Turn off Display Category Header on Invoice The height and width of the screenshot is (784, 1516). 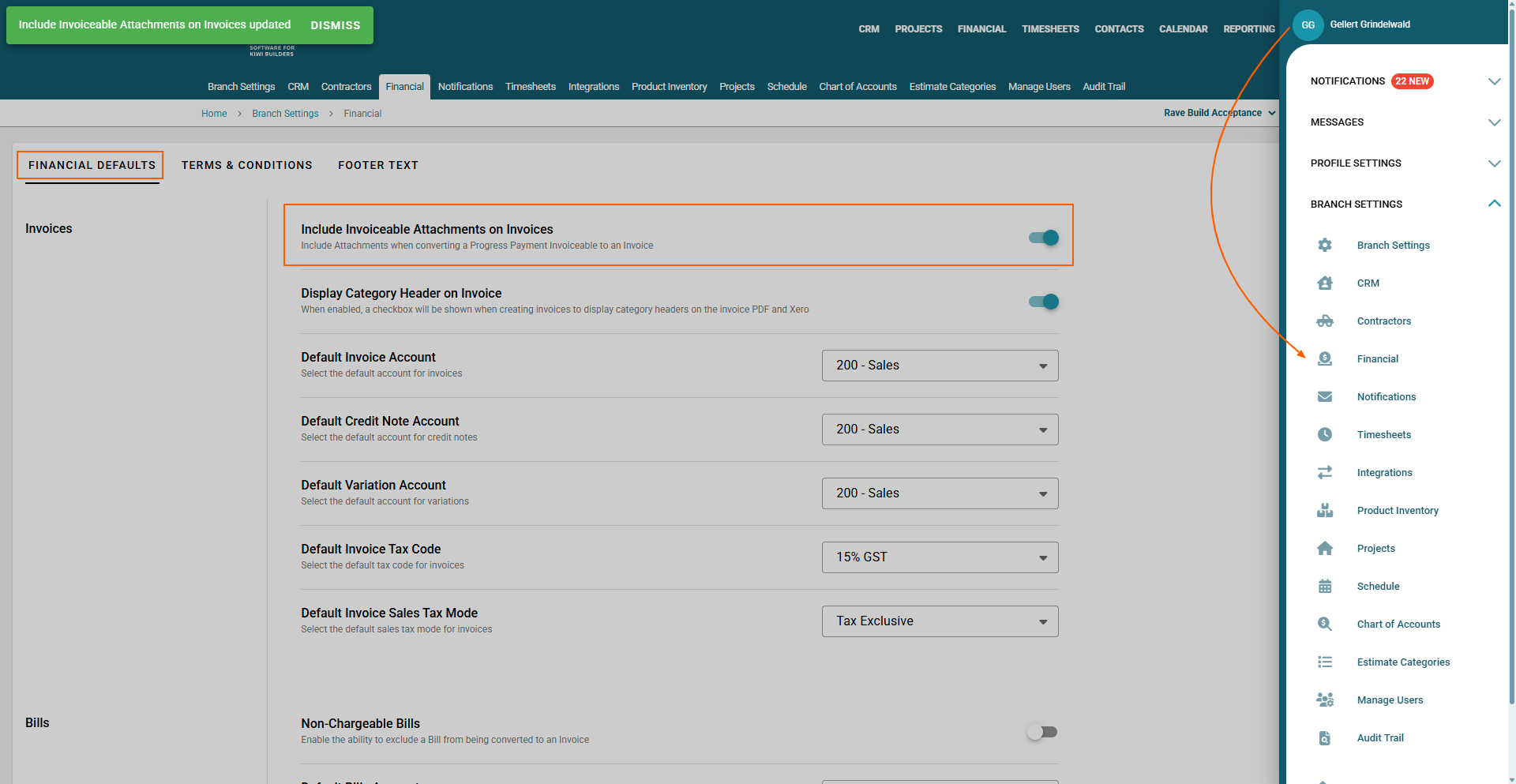[x=1043, y=302]
